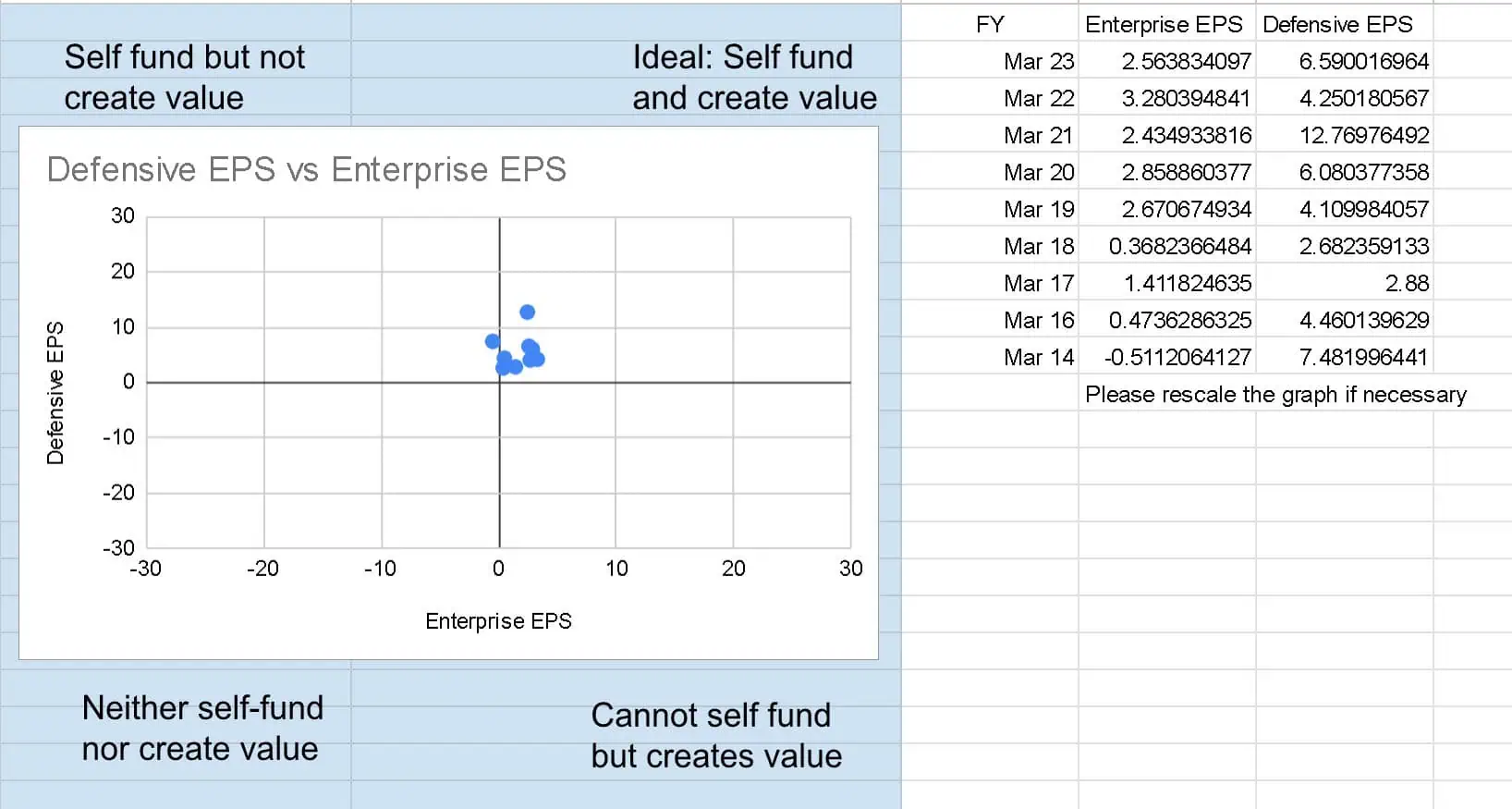
Task: Click the cell showing -0.5112064127
Action: (x=1166, y=357)
